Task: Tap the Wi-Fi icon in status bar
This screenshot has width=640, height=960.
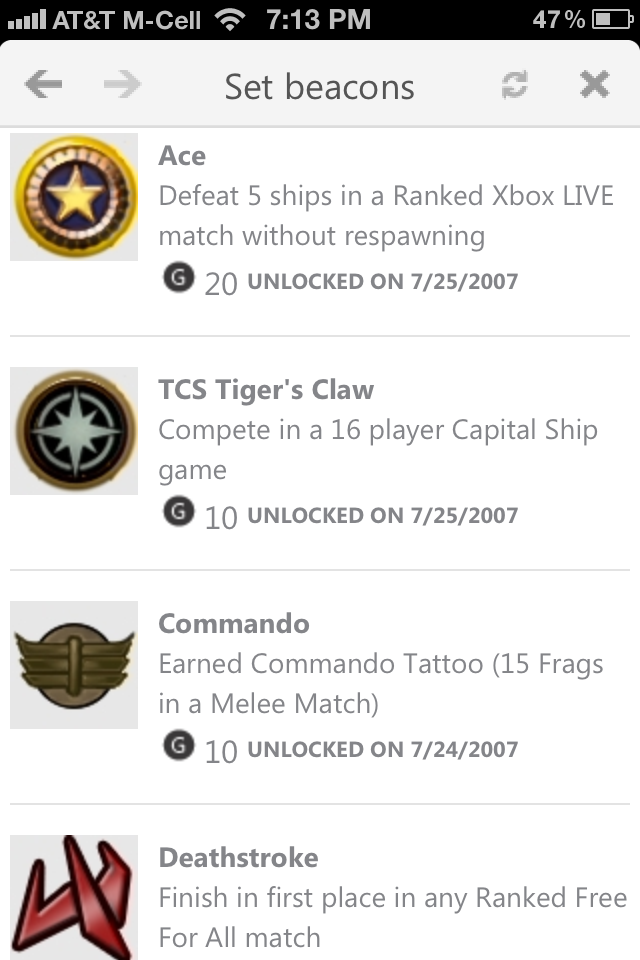Action: pos(232,19)
